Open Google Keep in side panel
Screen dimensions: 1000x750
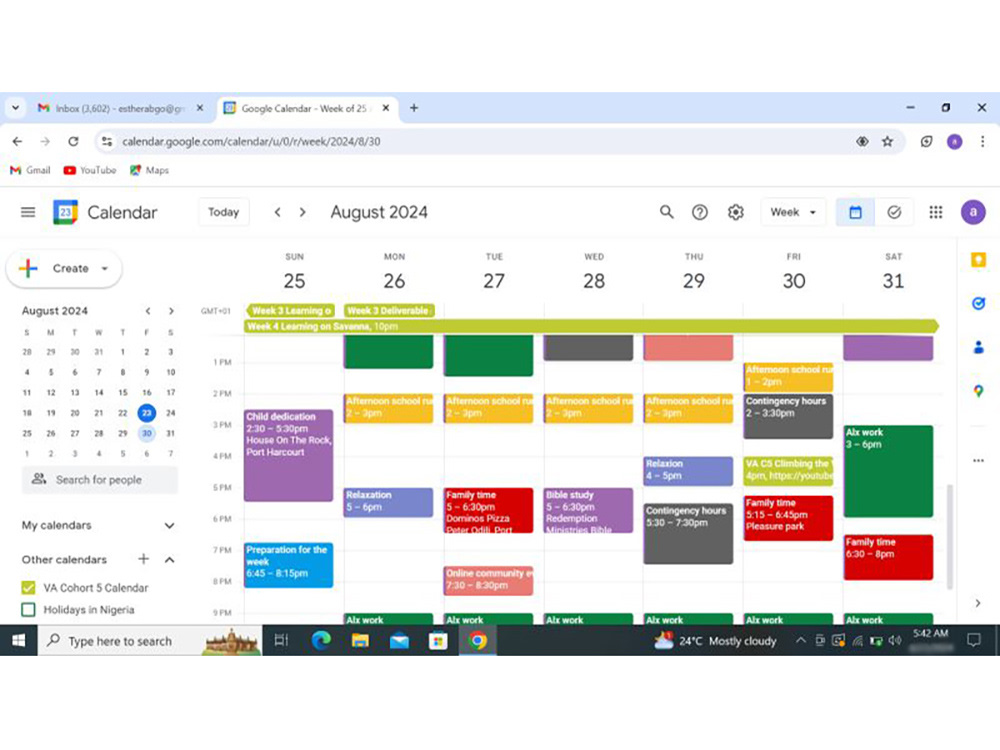978,260
